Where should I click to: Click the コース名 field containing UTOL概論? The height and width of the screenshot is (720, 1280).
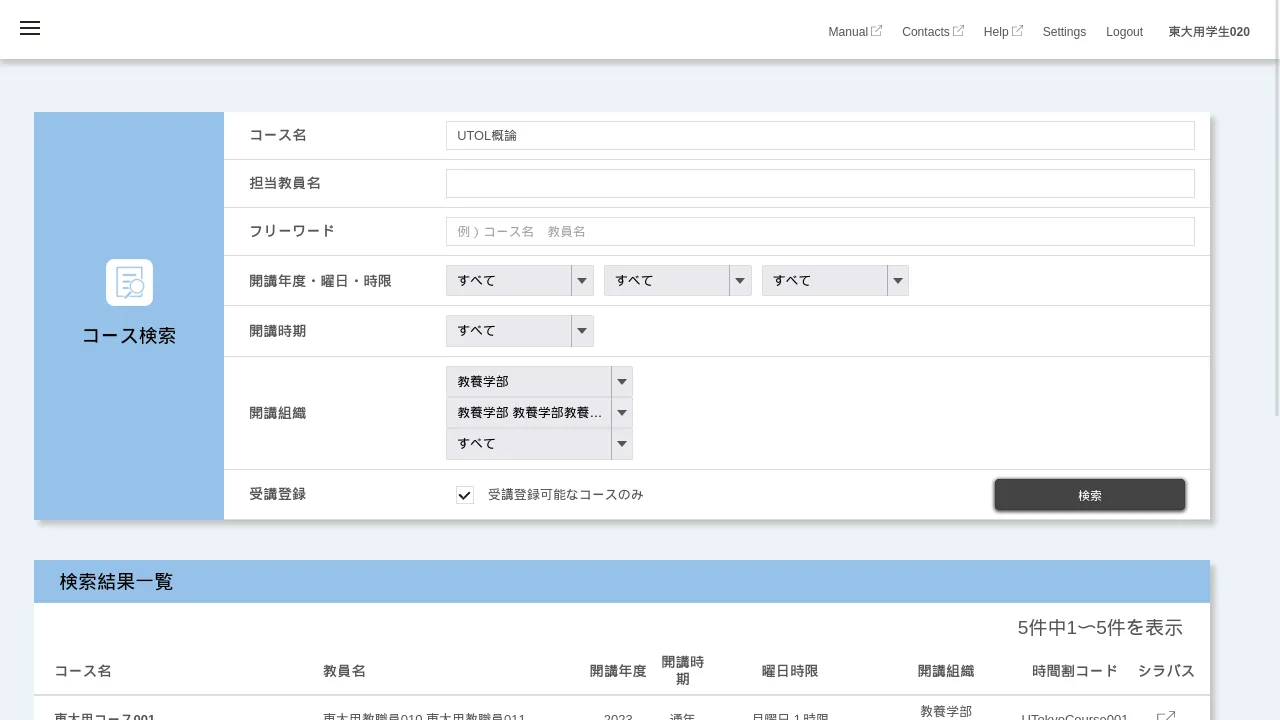click(x=820, y=135)
